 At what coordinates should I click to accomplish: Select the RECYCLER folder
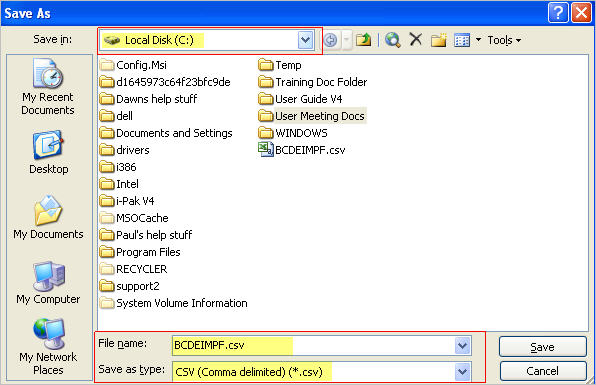click(x=134, y=269)
